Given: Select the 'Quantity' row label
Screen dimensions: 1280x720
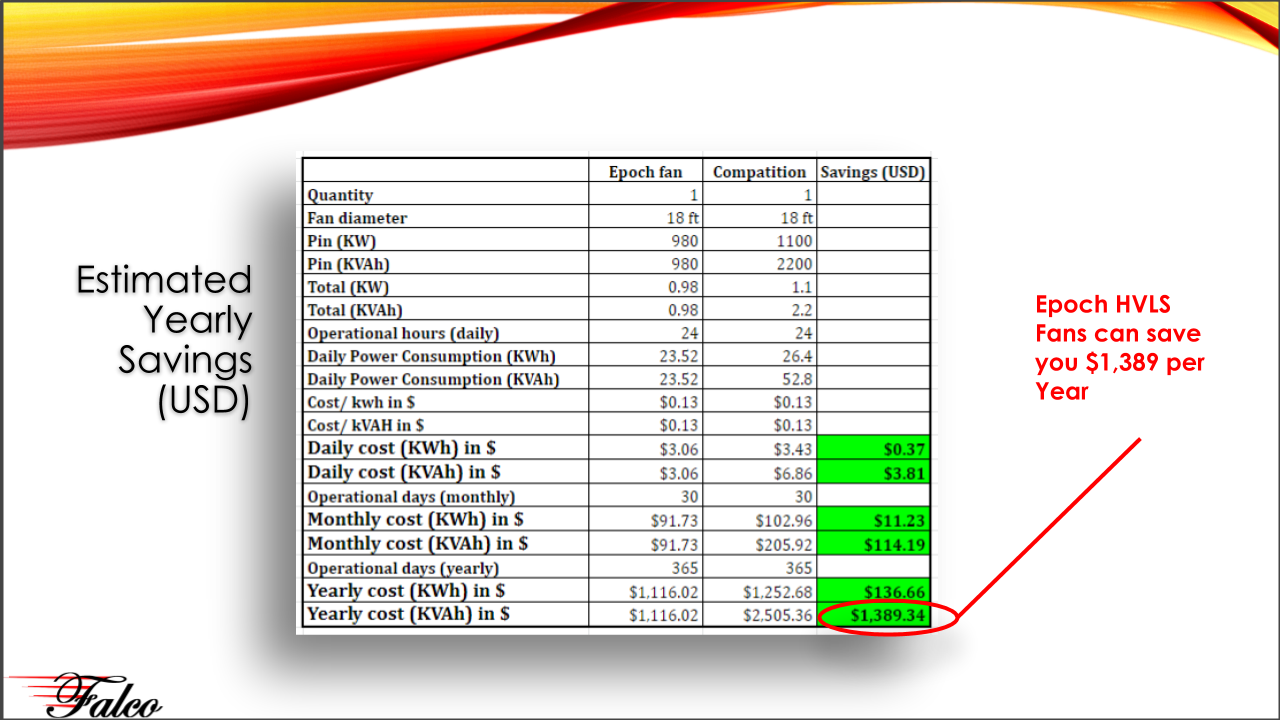Looking at the screenshot, I should 340,196.
